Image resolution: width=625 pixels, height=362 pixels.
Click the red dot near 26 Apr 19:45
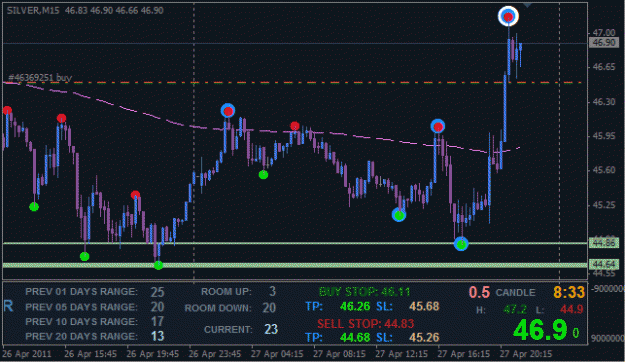click(135, 195)
